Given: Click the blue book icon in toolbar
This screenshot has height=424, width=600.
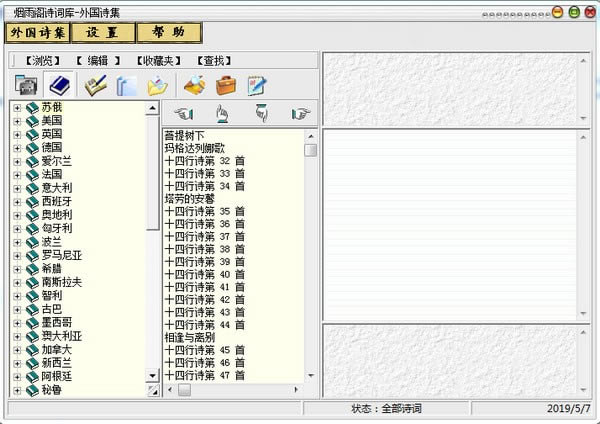Looking at the screenshot, I should tap(59, 85).
